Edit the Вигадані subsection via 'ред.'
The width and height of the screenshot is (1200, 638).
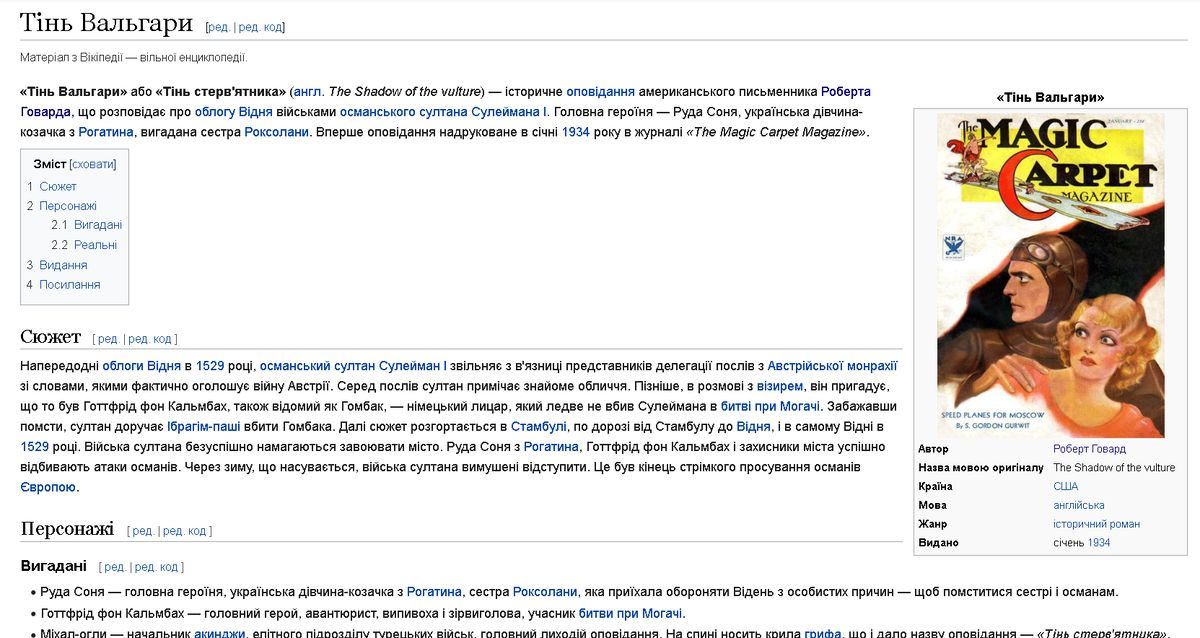(x=115, y=567)
